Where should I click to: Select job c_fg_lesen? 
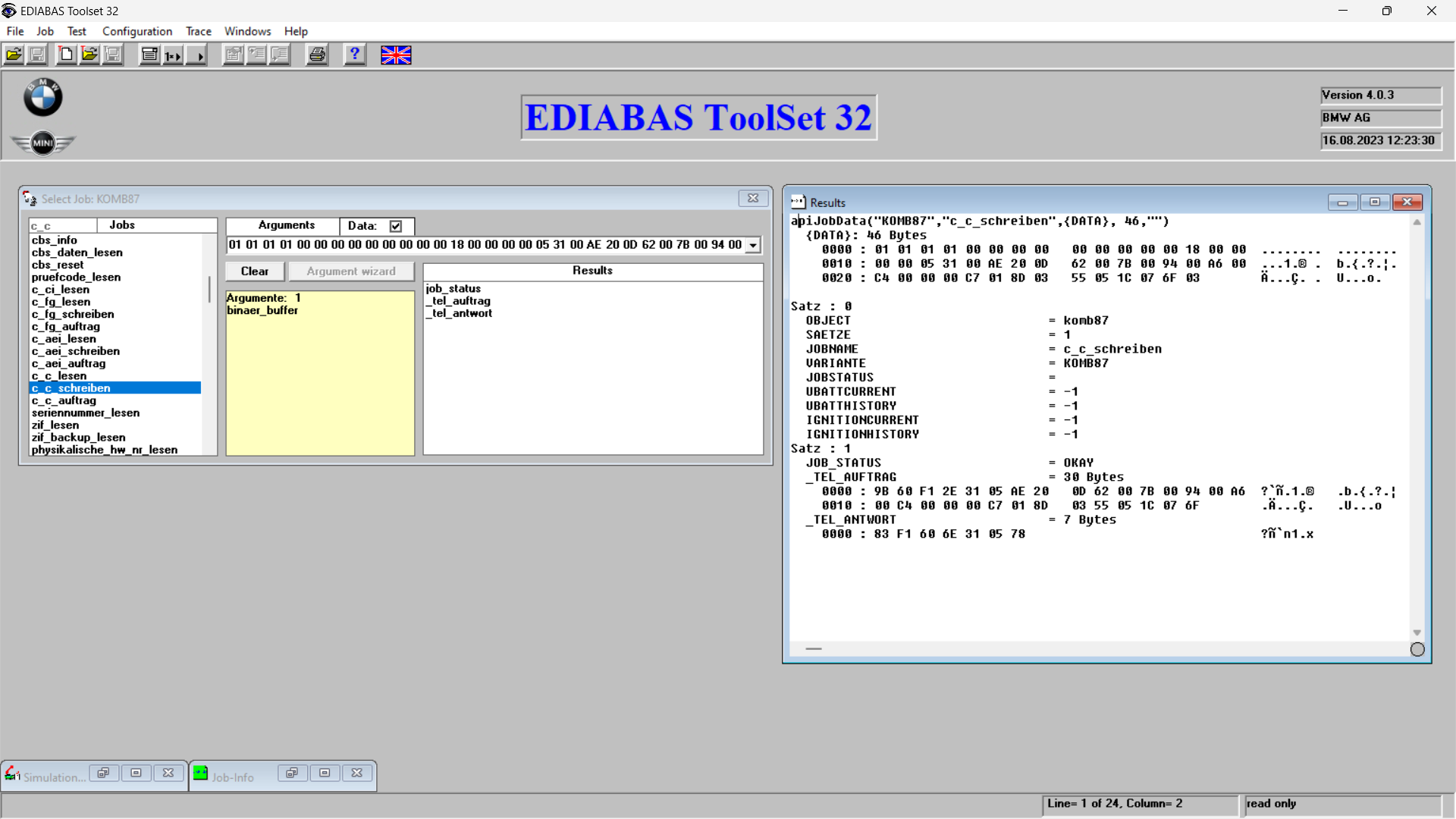point(61,302)
